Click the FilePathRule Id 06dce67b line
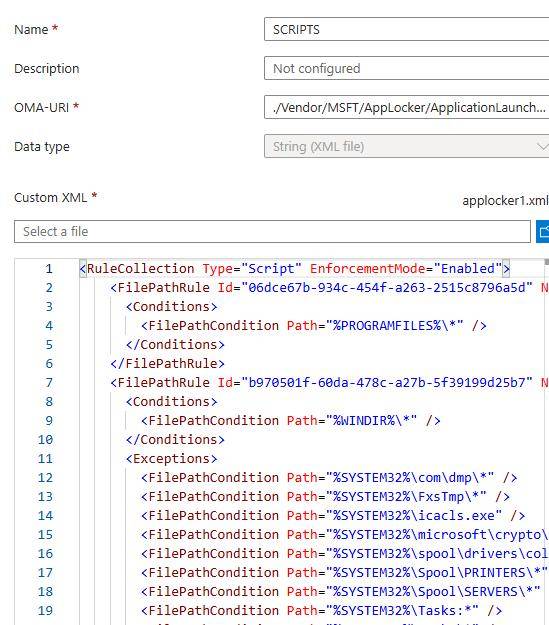This screenshot has width=549, height=625. coord(329,287)
